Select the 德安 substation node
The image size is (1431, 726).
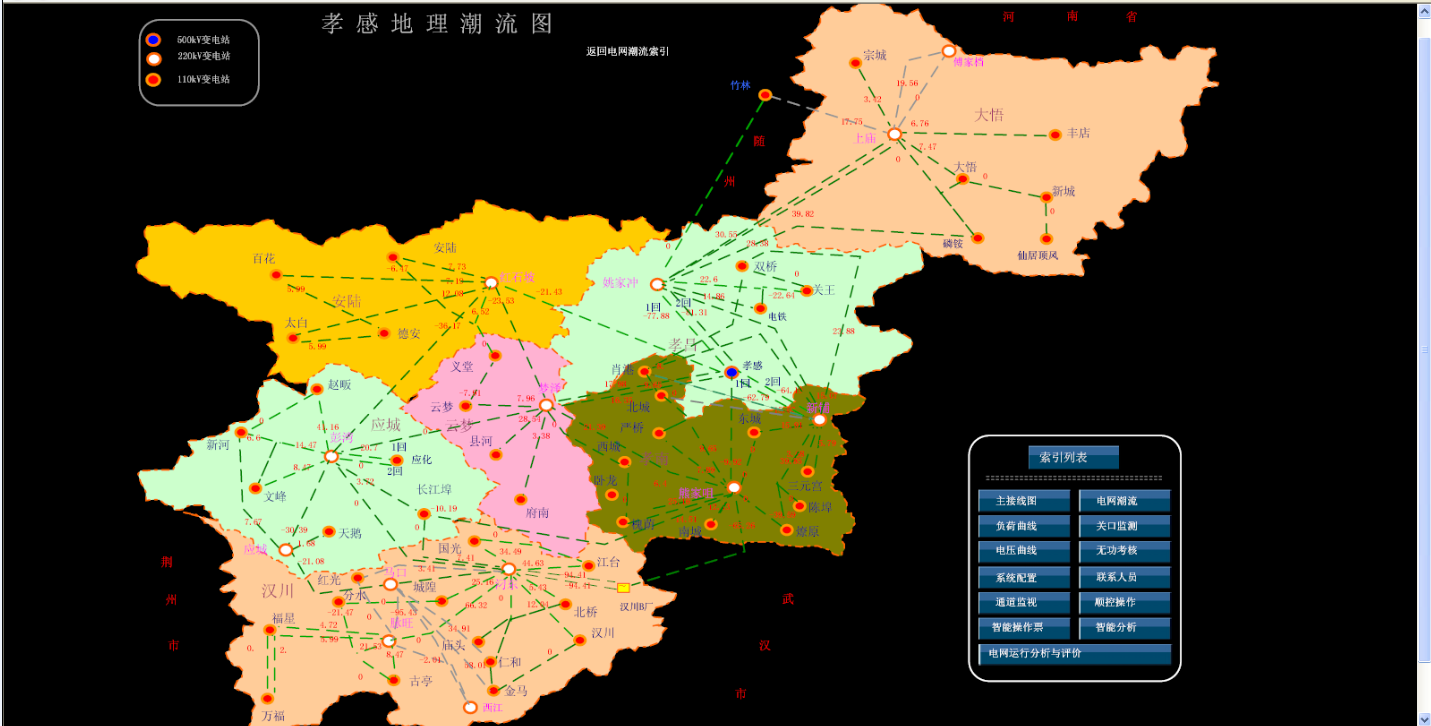click(384, 334)
